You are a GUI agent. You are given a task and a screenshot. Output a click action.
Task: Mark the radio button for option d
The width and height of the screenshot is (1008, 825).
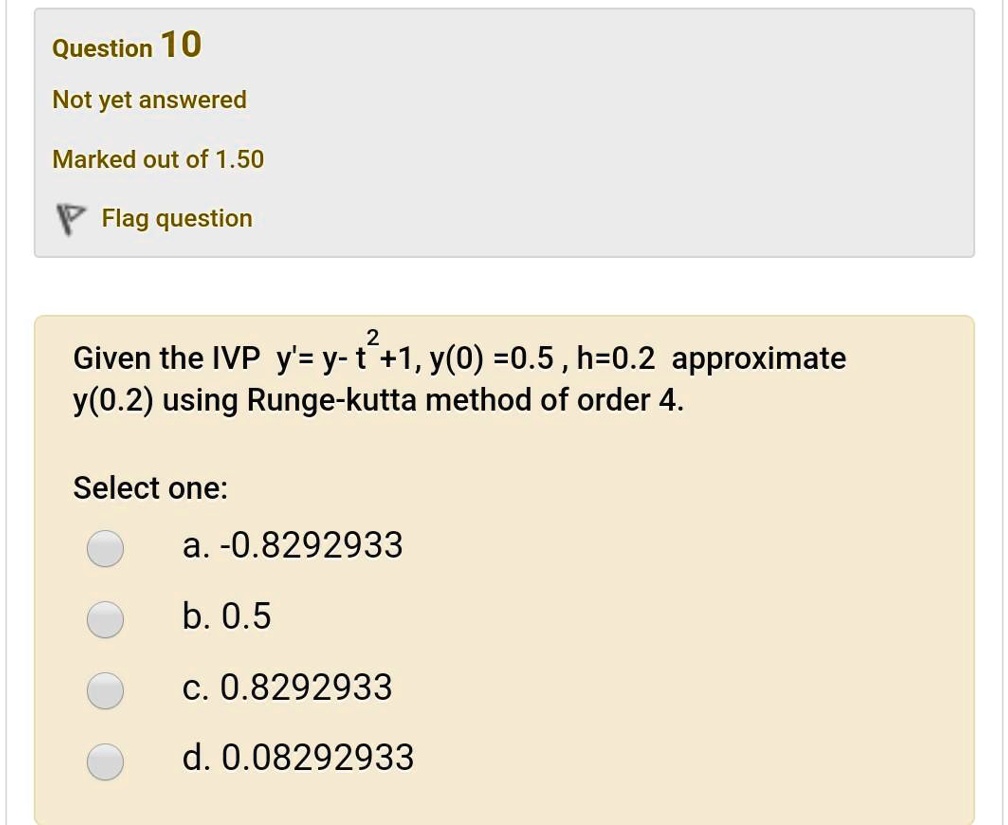[x=104, y=761]
